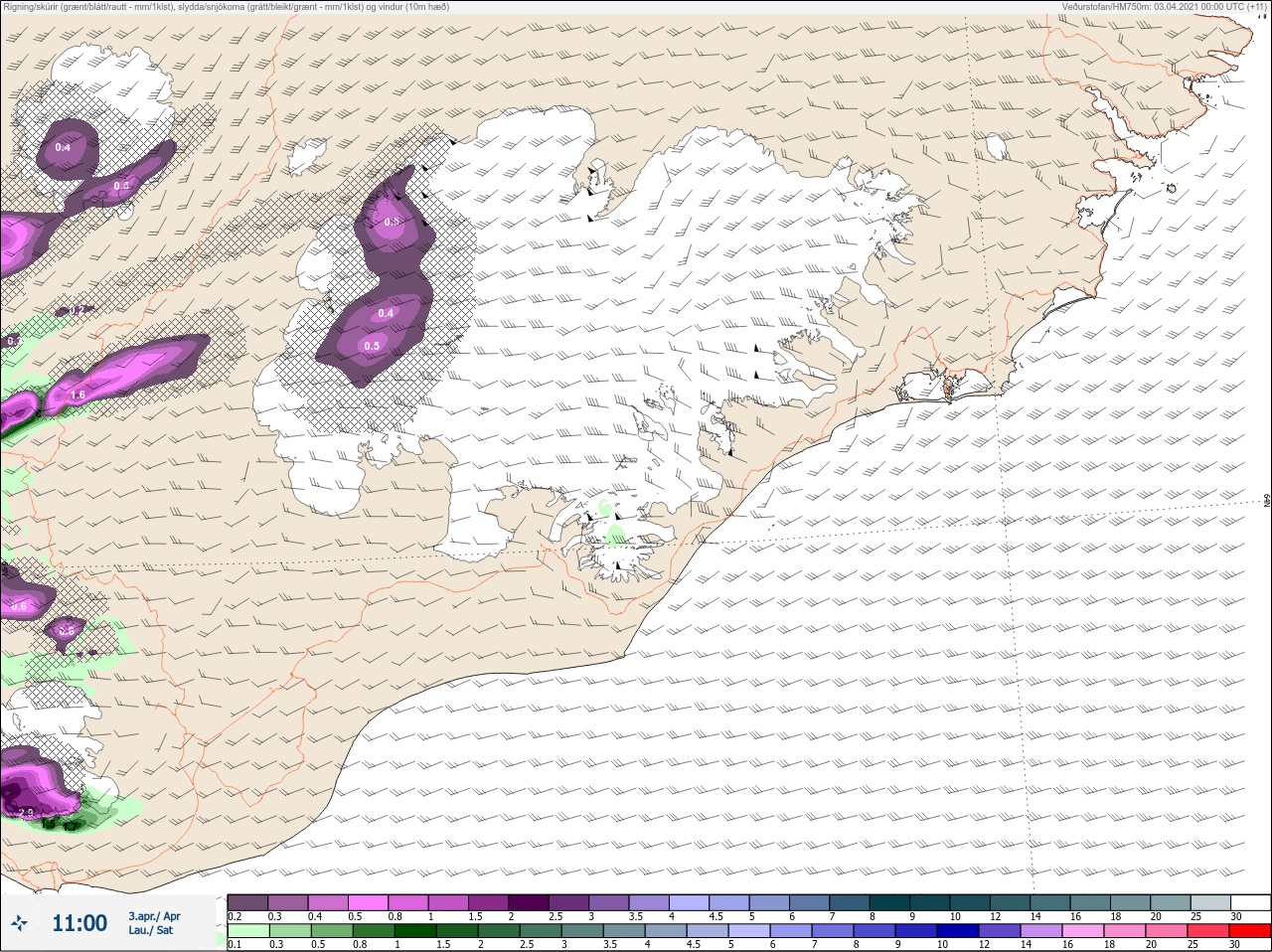The height and width of the screenshot is (952, 1272).
Task: Pick lower-row medium green swatch at 0.5
Action: (332, 930)
